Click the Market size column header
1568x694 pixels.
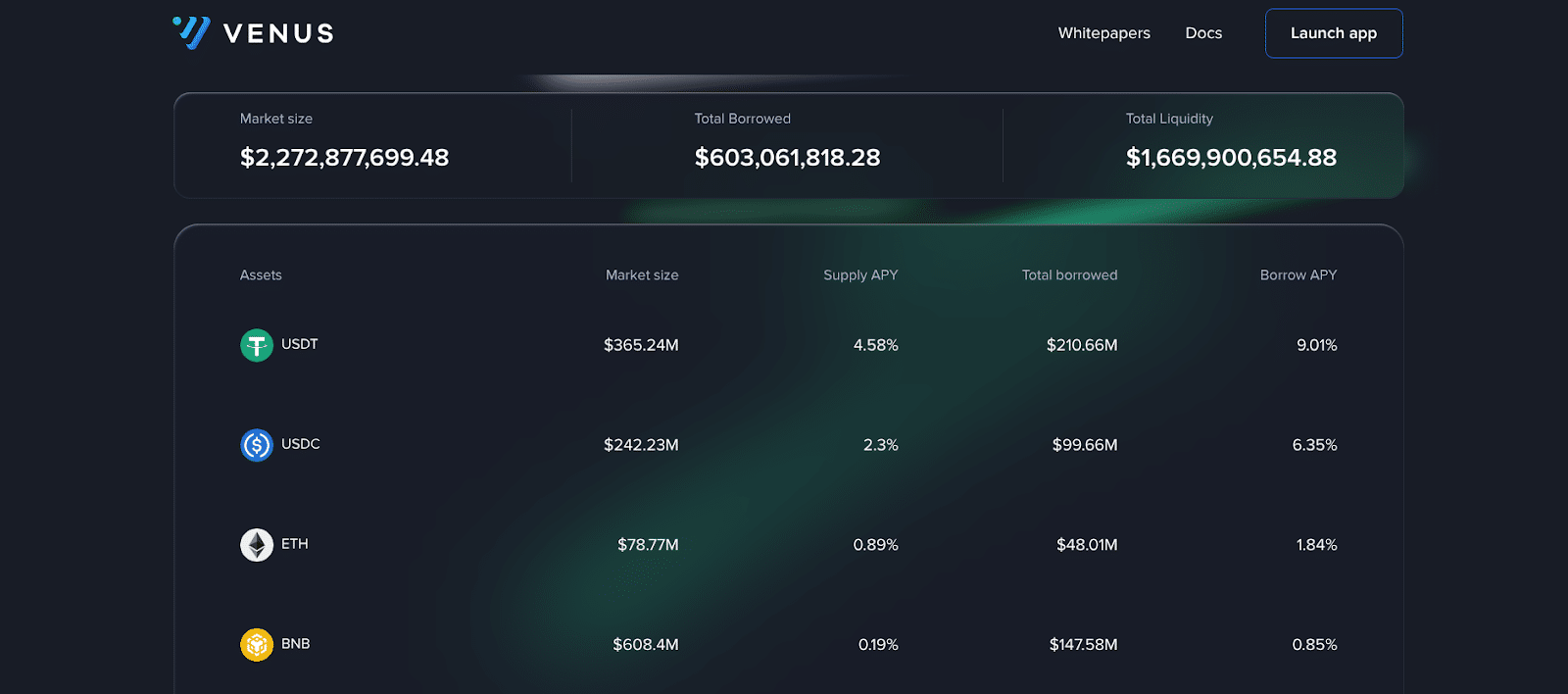coord(642,275)
